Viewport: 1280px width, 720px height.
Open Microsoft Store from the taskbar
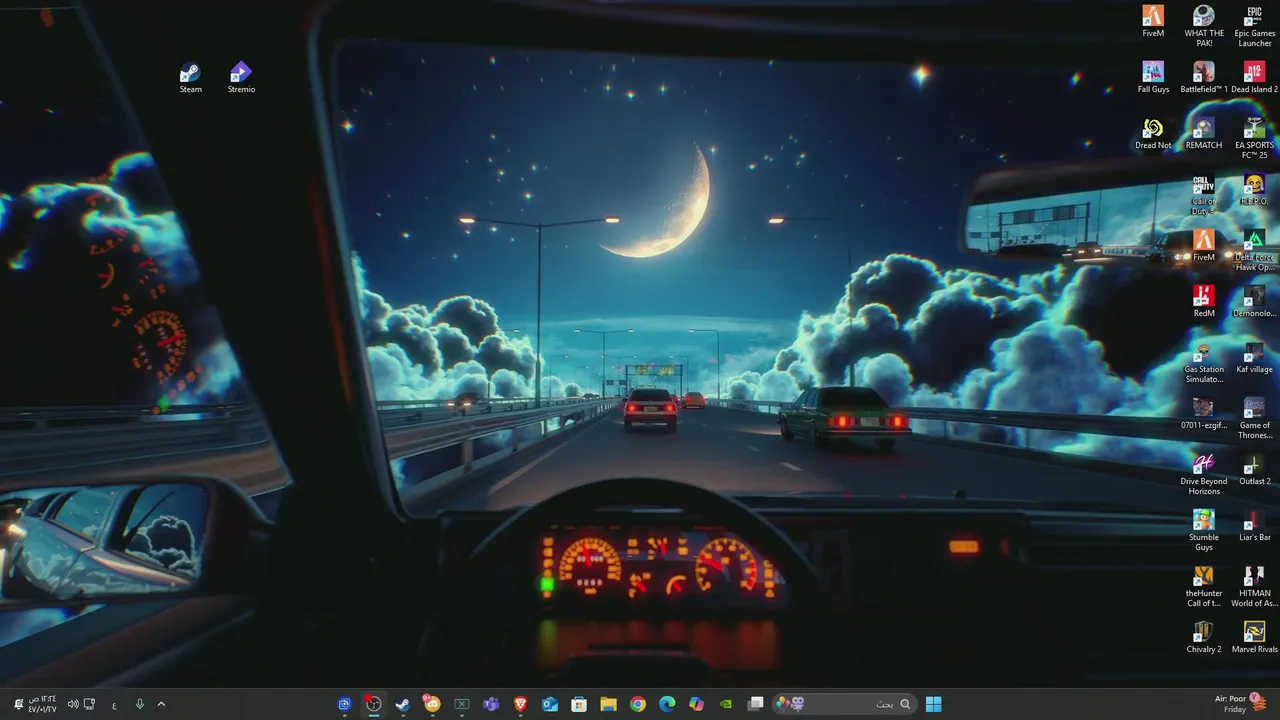coord(579,704)
